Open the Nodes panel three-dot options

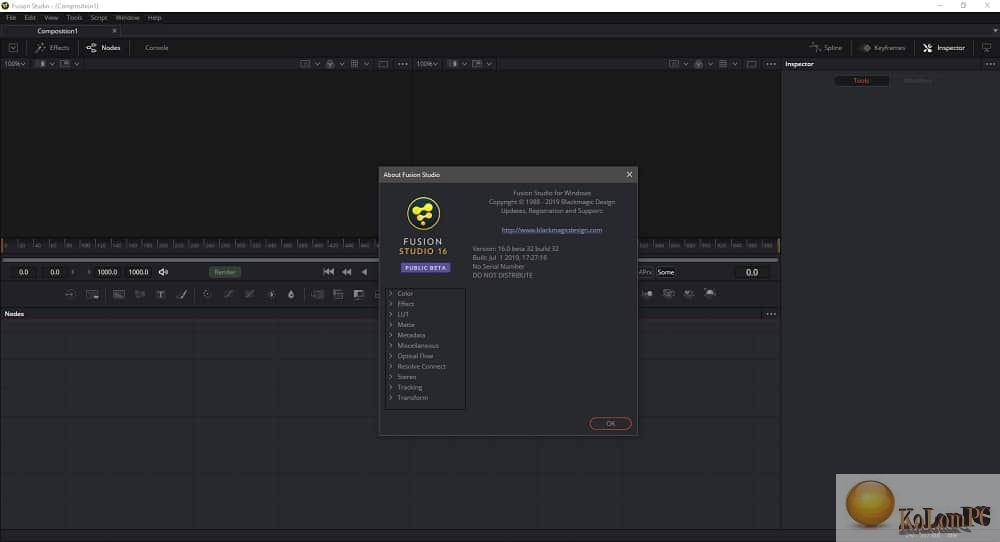(x=771, y=314)
